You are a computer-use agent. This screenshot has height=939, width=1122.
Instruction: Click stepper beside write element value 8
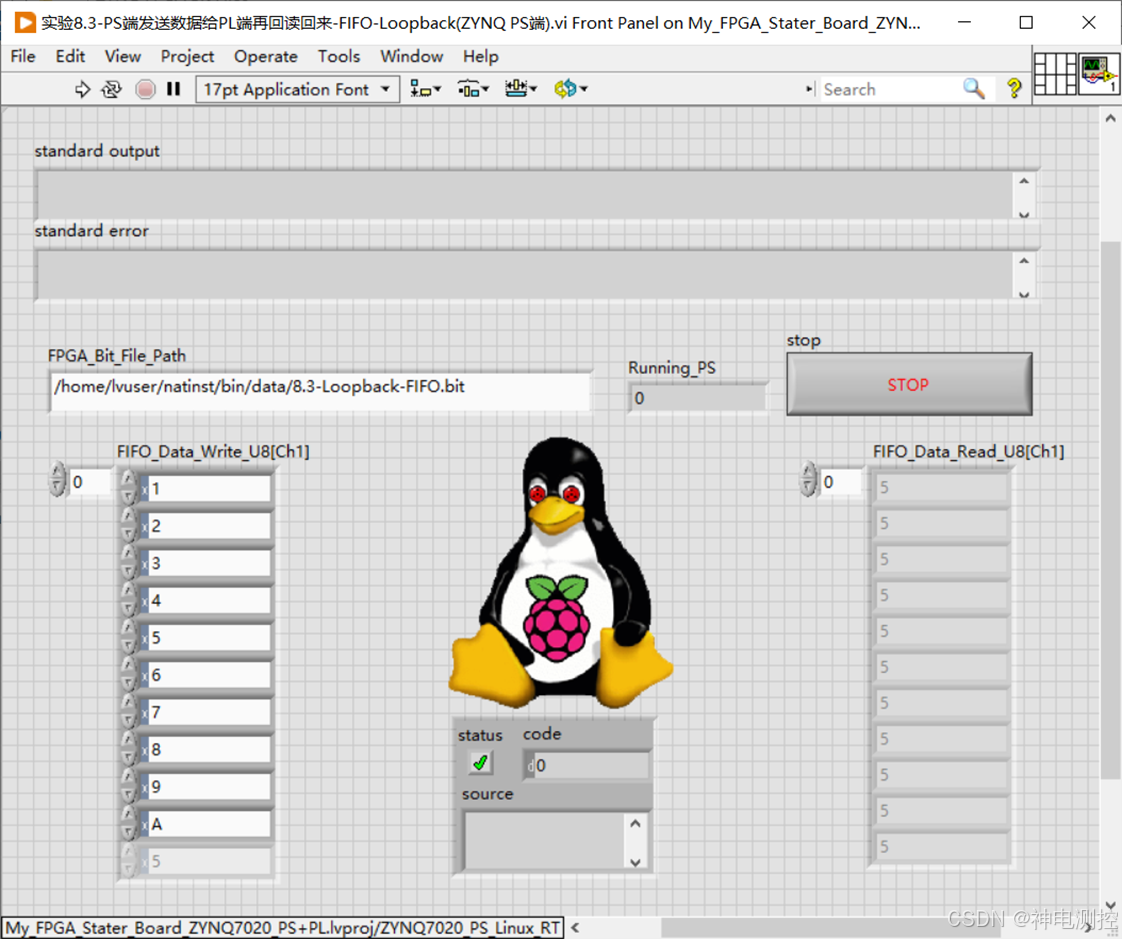click(x=129, y=749)
